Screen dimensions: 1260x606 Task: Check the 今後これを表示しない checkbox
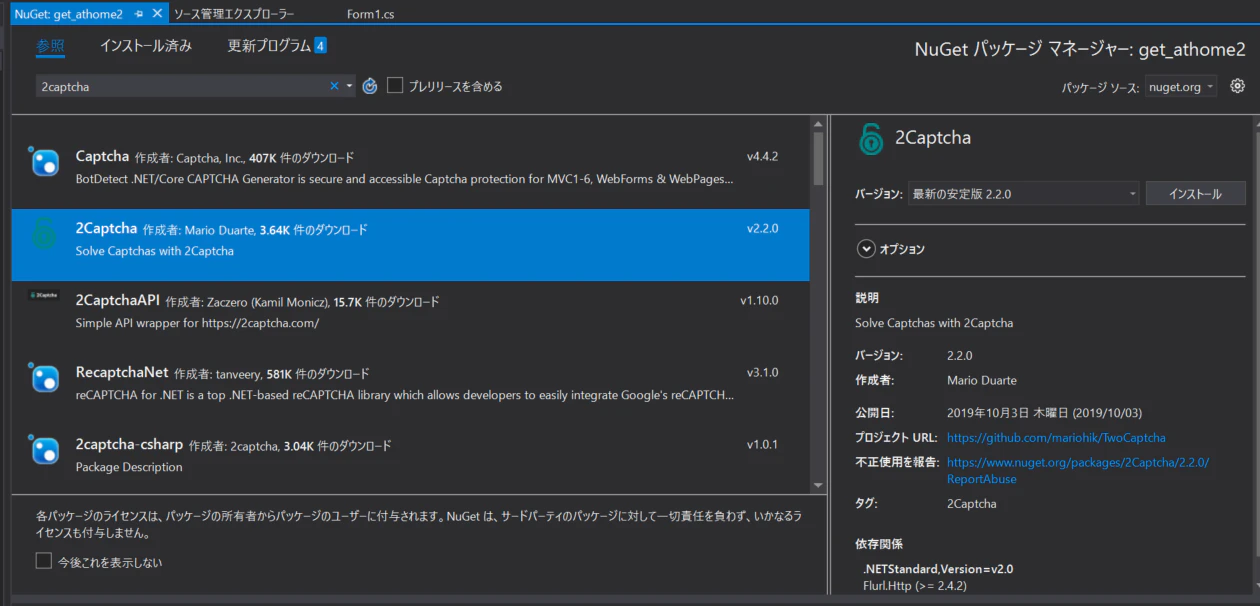coord(44,561)
